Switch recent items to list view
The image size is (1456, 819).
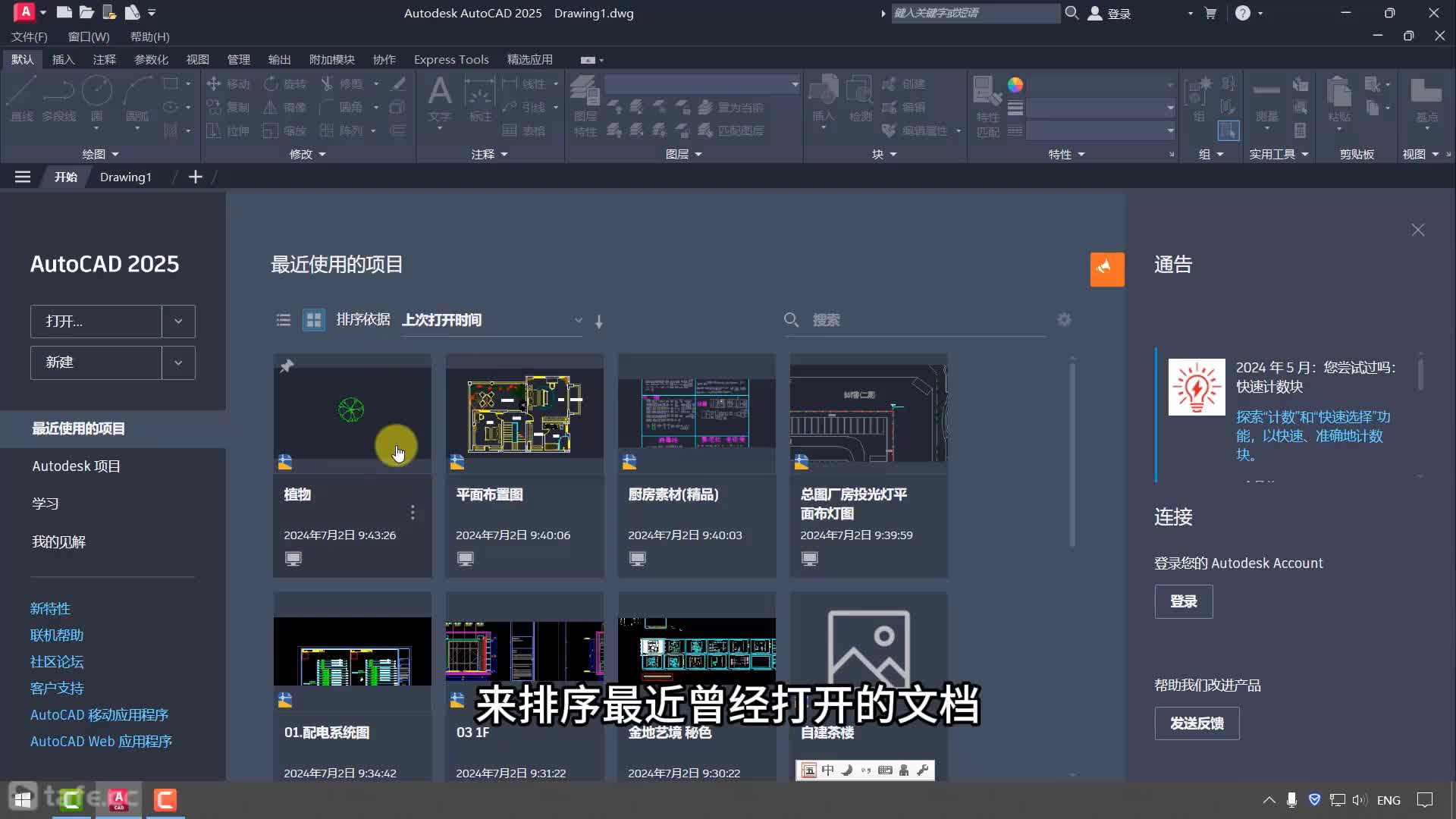[x=284, y=320]
